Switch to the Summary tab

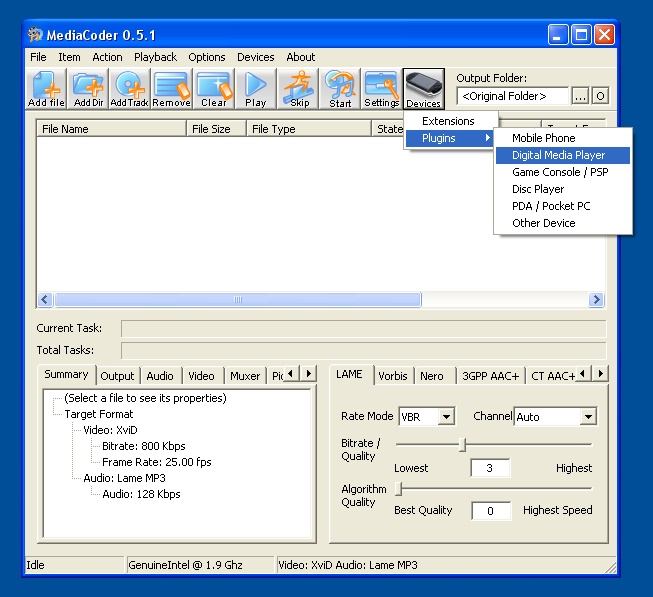pos(67,375)
